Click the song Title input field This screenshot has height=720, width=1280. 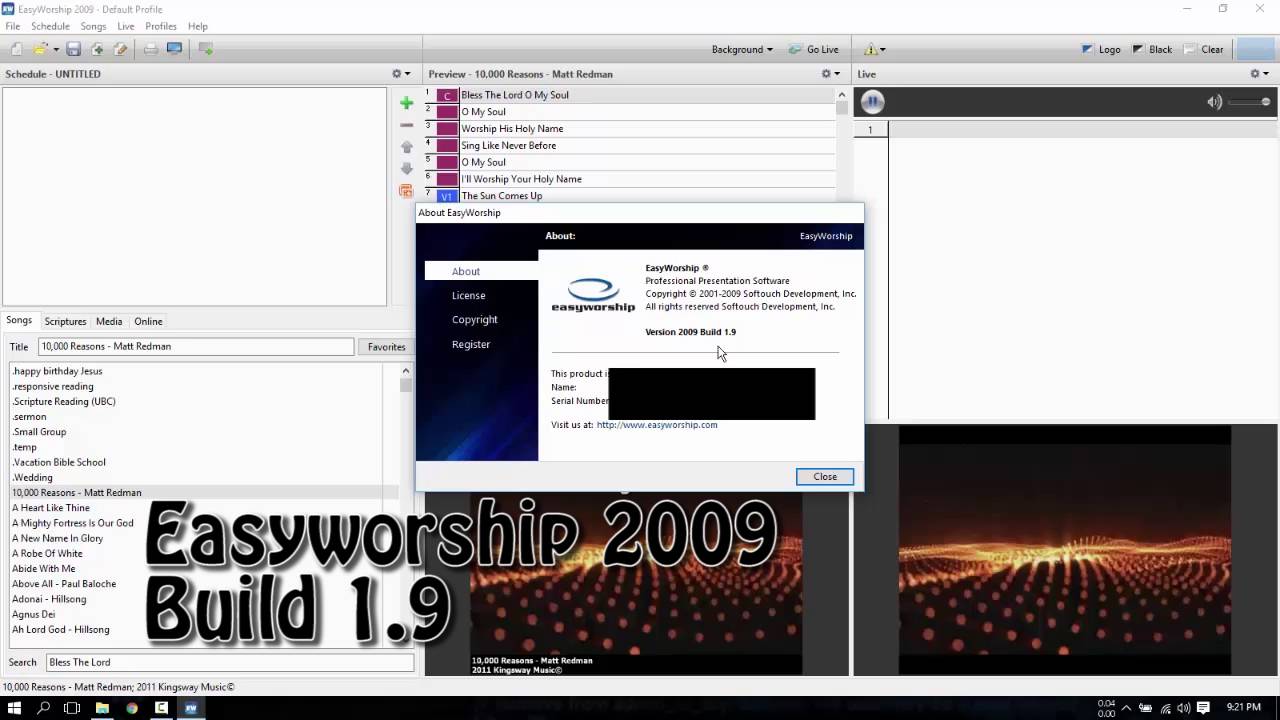196,346
